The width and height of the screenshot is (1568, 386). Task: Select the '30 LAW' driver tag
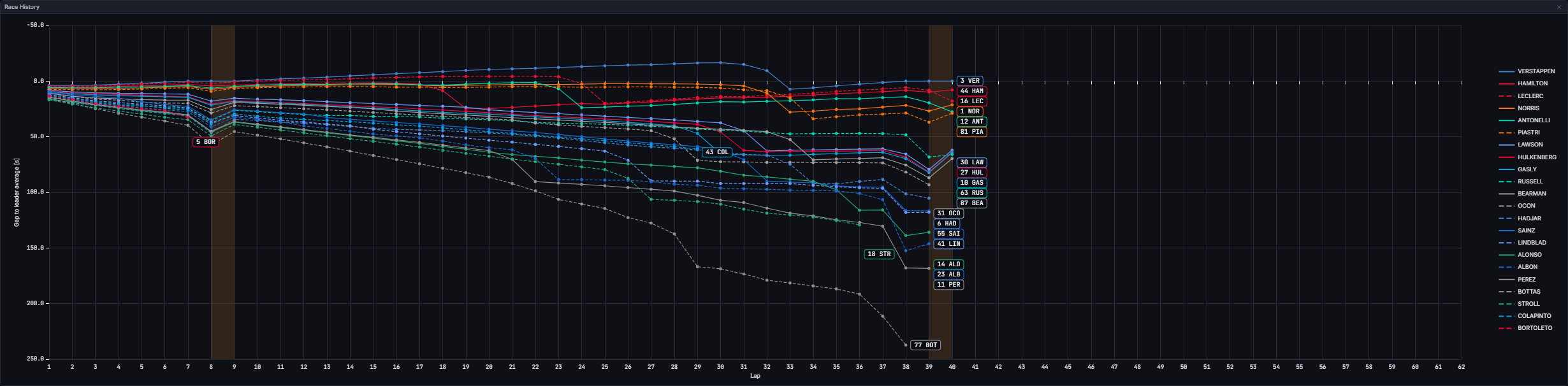[x=971, y=162]
